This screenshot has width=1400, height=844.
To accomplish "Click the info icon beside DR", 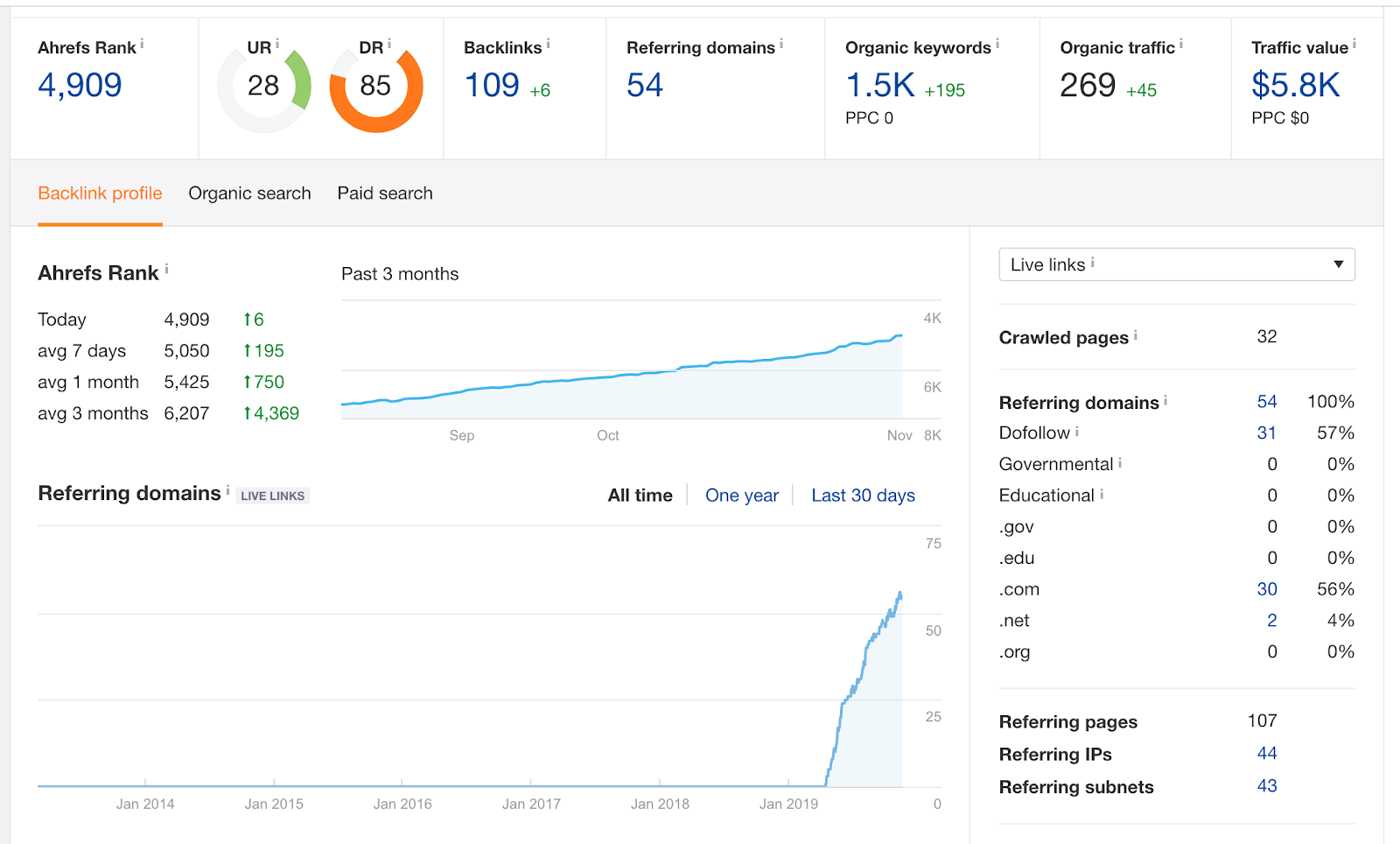I will tap(389, 43).
